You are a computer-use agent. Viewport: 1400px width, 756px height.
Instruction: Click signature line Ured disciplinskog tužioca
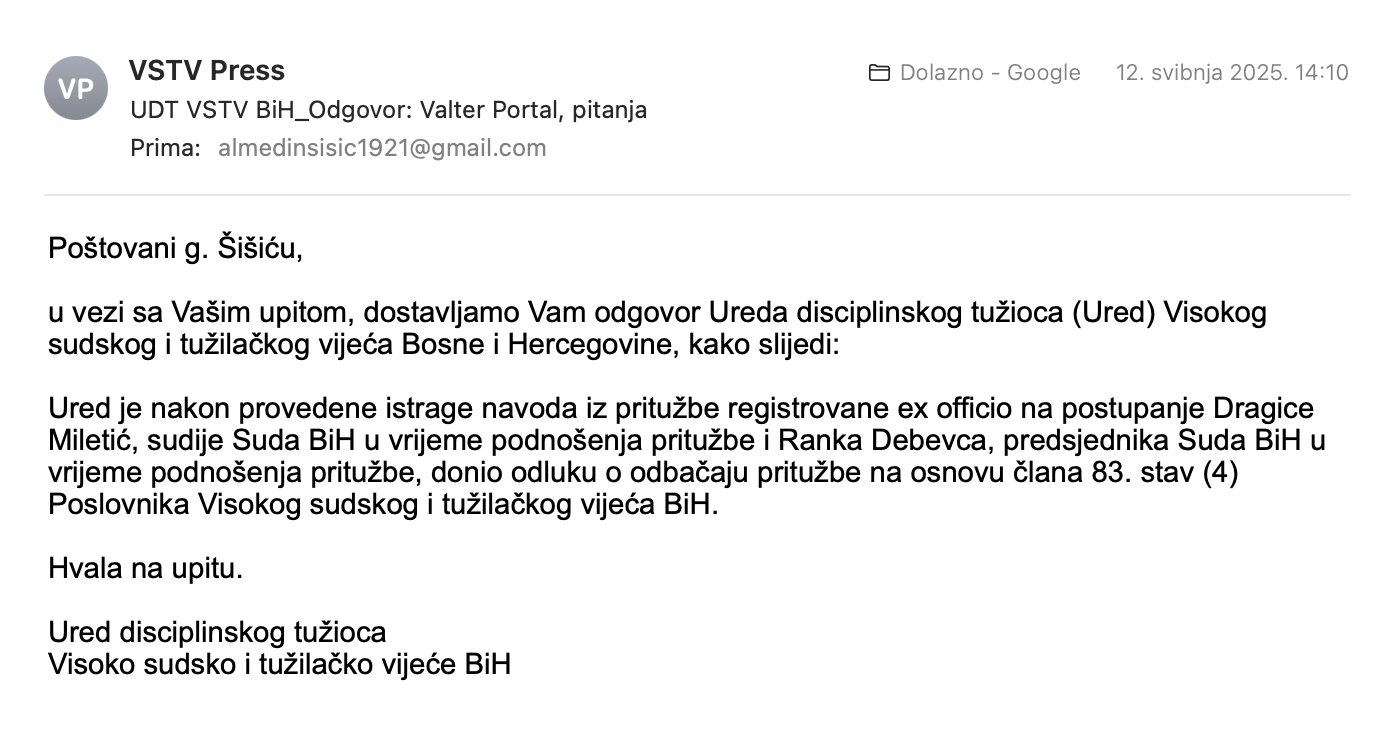(x=217, y=632)
